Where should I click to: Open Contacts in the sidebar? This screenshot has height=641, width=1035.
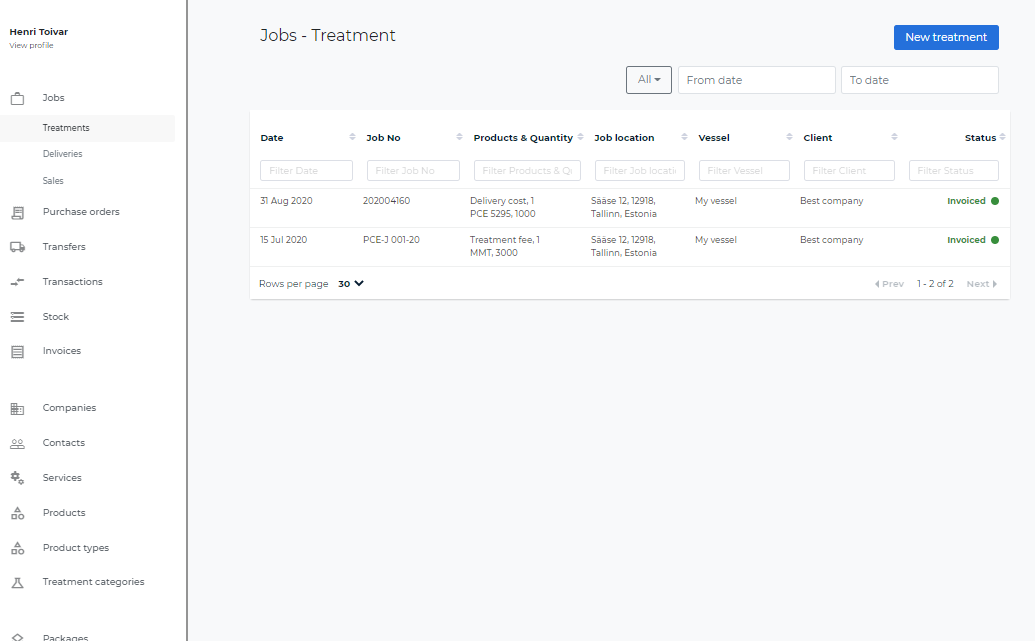[x=63, y=443]
